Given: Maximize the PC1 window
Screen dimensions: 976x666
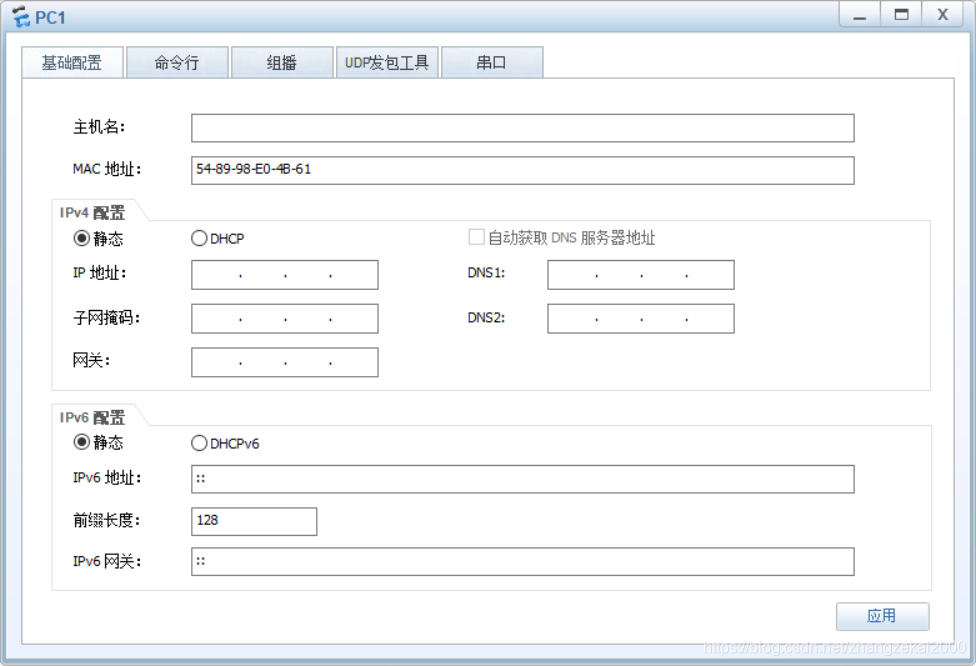Looking at the screenshot, I should (x=901, y=15).
